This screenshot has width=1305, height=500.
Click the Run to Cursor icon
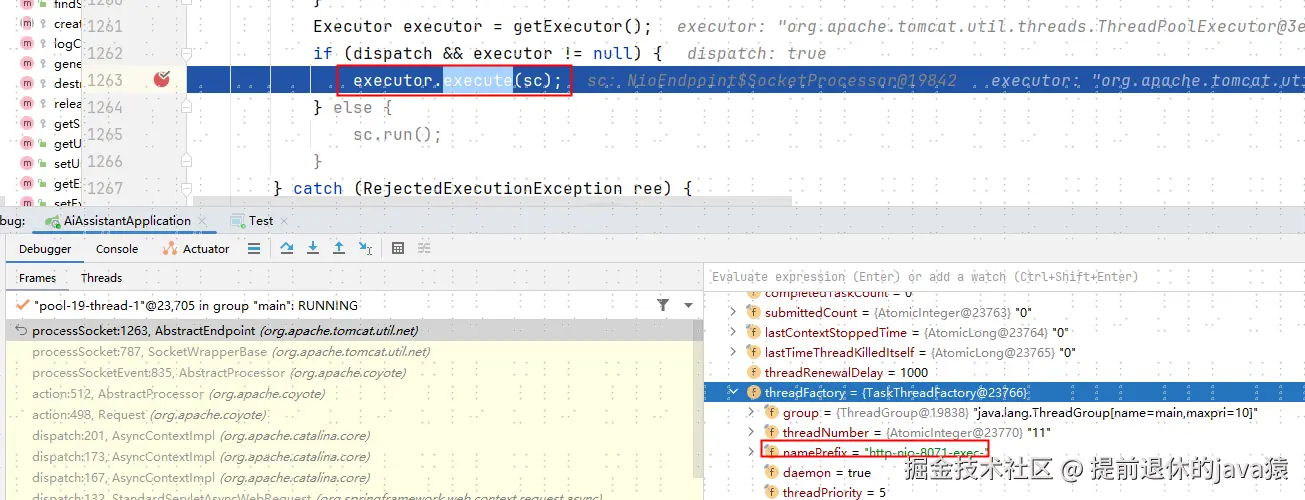coord(366,248)
